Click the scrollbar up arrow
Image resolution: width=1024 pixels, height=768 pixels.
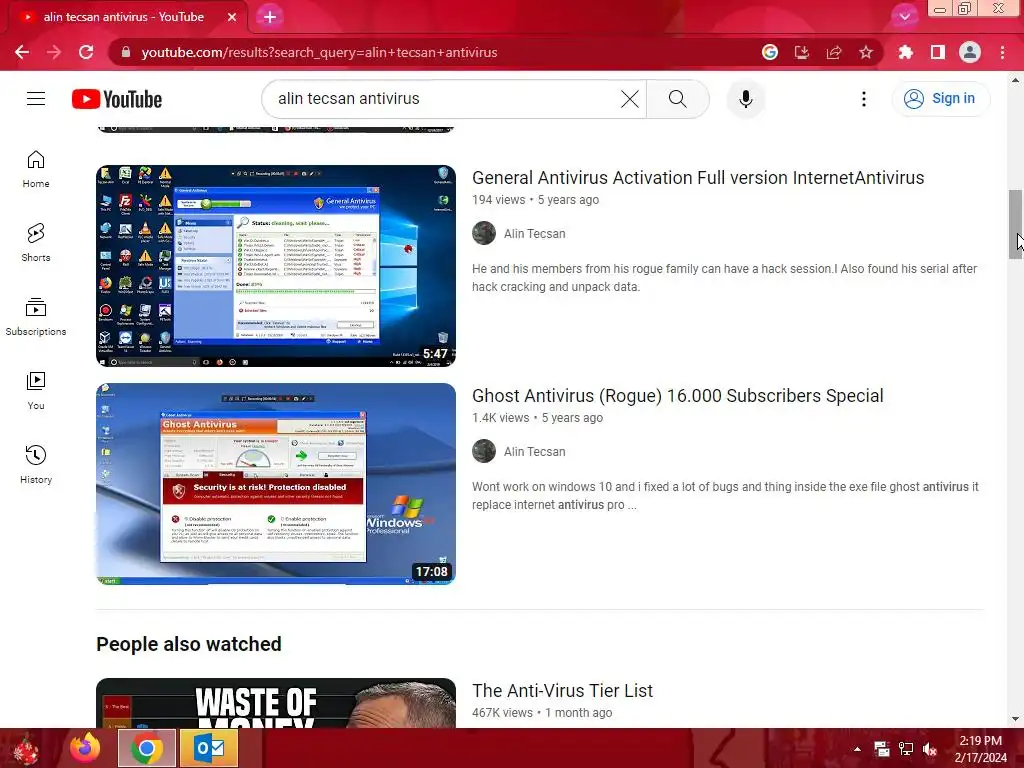pos(1015,80)
